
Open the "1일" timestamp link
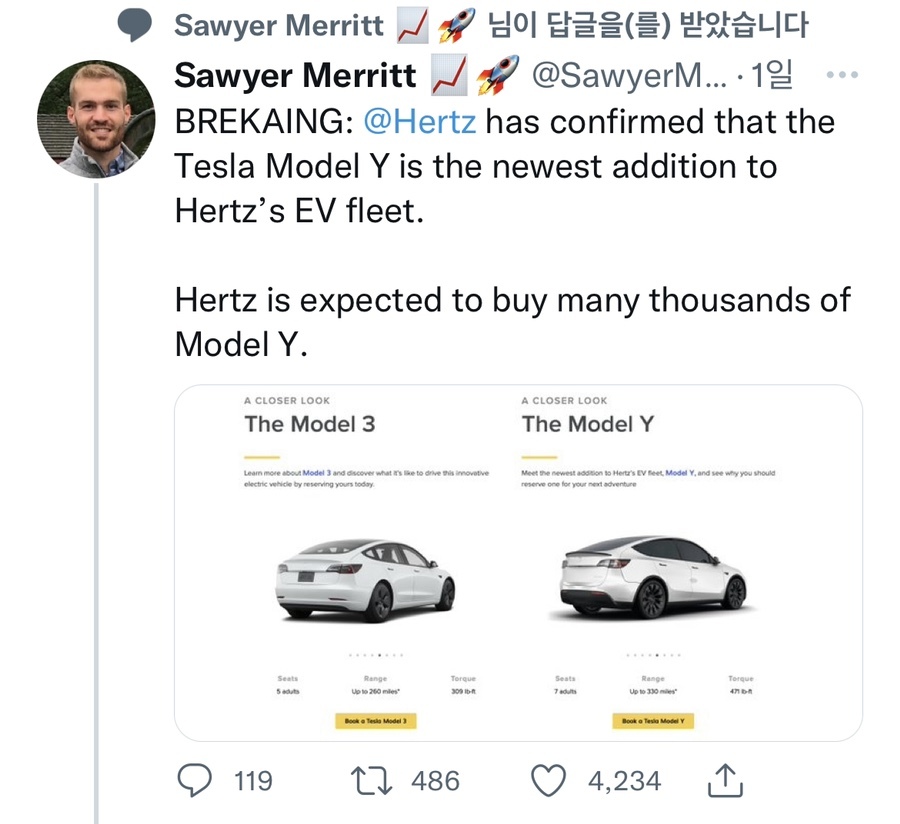click(x=772, y=76)
